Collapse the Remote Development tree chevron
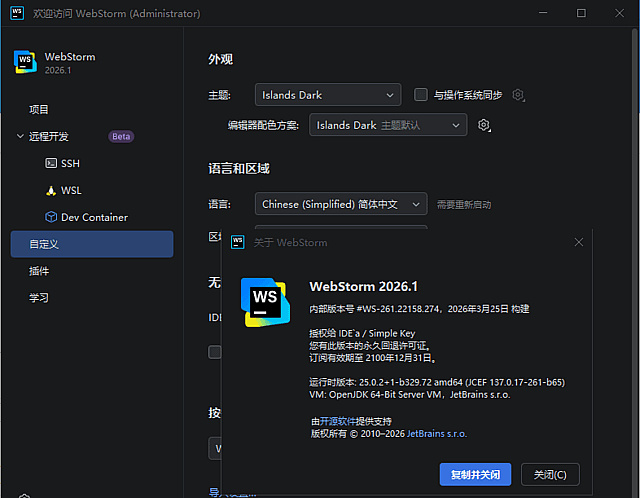 coord(20,136)
